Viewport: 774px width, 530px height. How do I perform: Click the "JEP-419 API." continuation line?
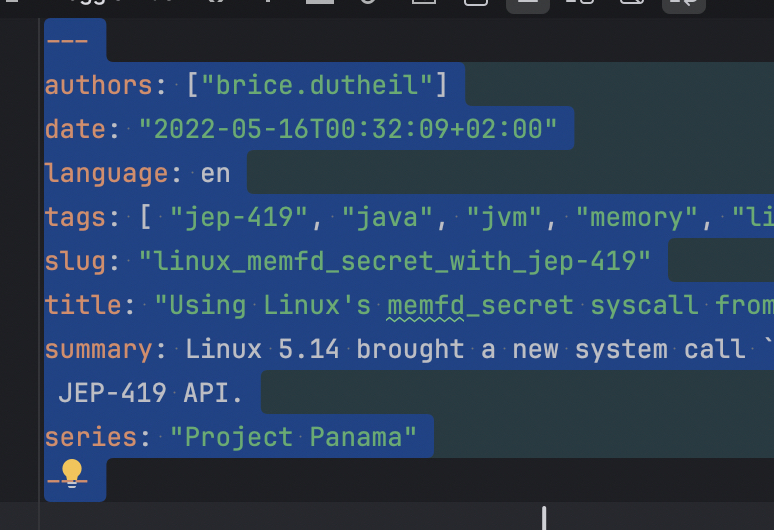[150, 393]
